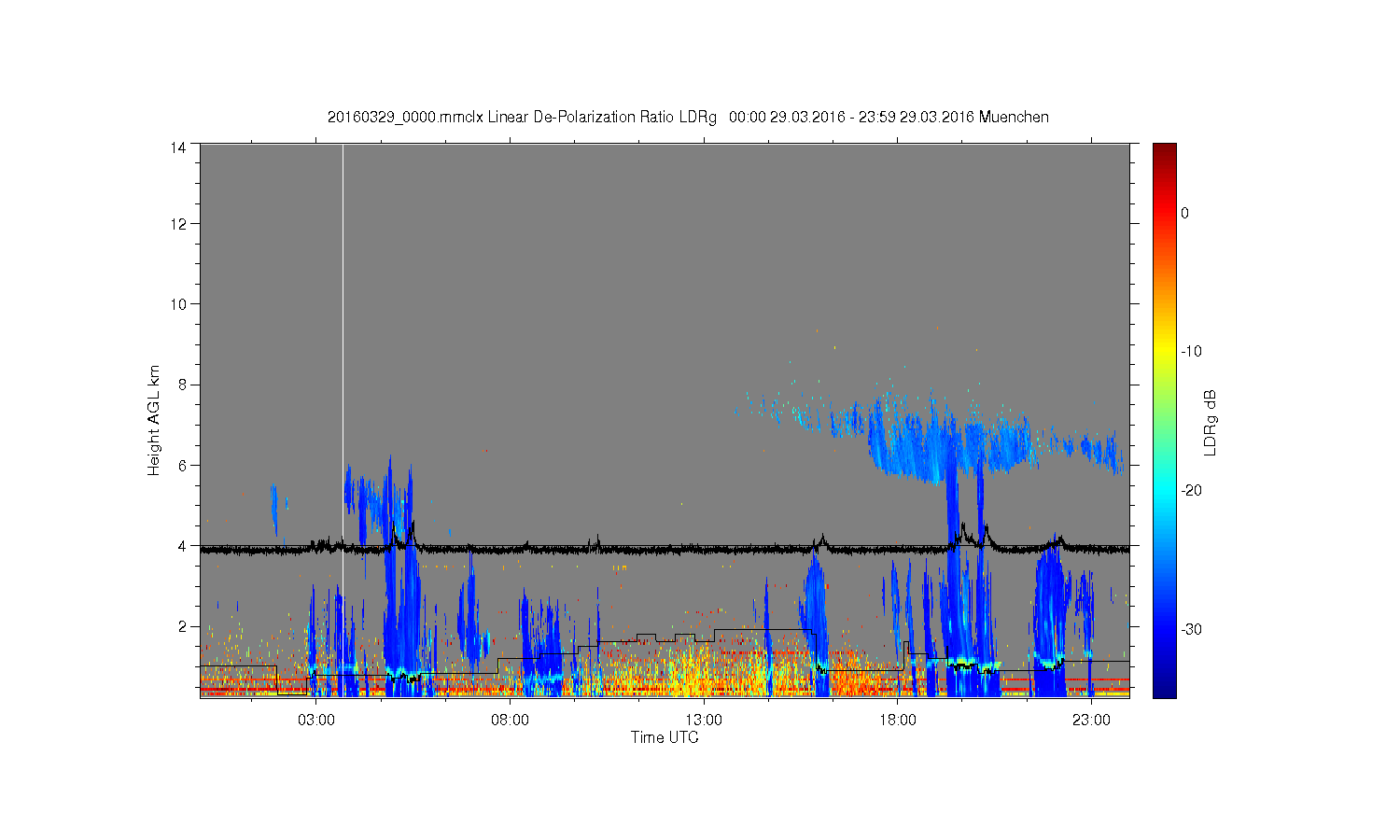The image size is (1400, 840).
Task: Click the 08:00 time tick label
Action: click(x=511, y=721)
